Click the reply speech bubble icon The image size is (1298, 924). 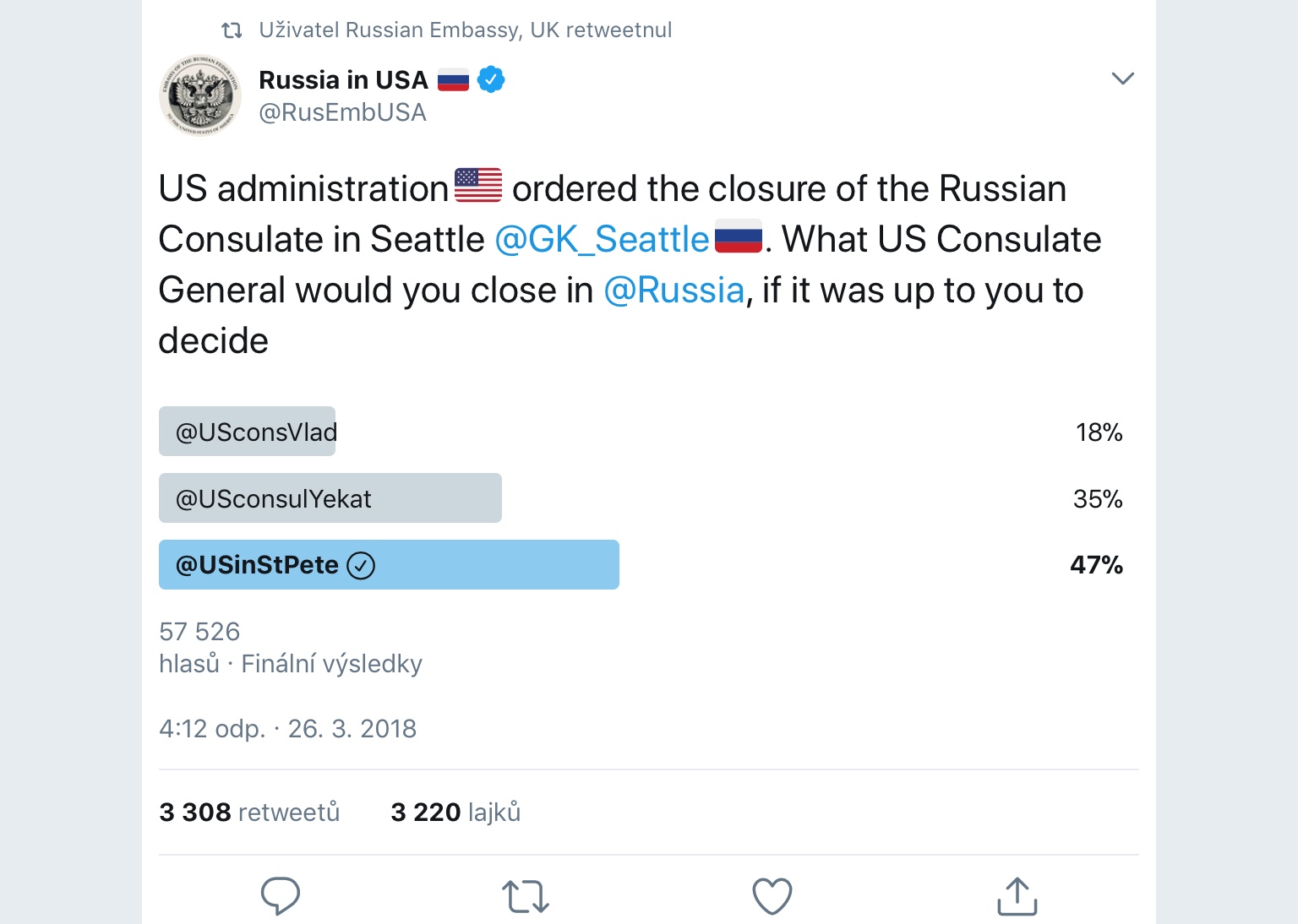(x=280, y=895)
